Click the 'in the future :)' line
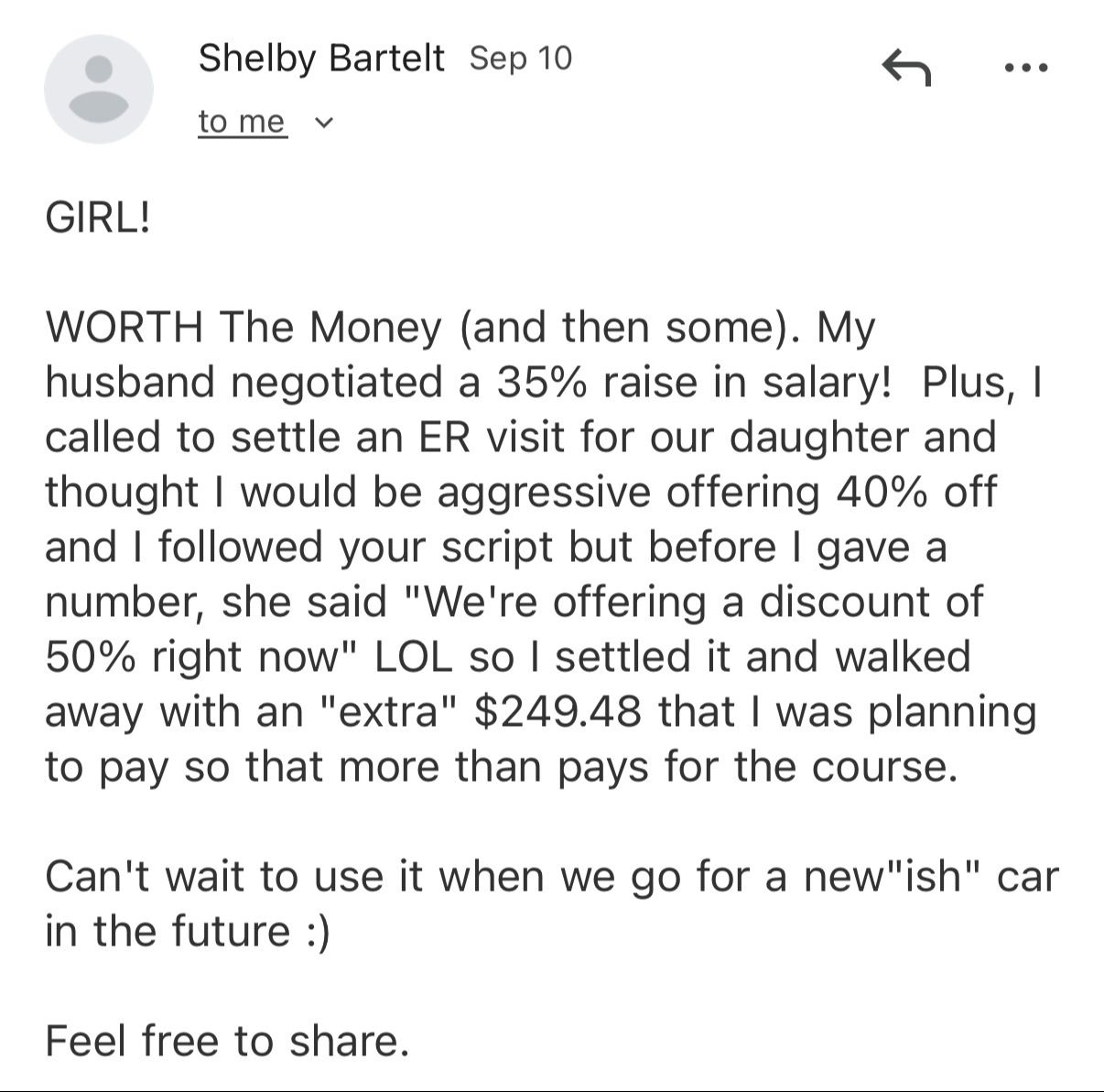This screenshot has width=1104, height=1092. point(187,931)
